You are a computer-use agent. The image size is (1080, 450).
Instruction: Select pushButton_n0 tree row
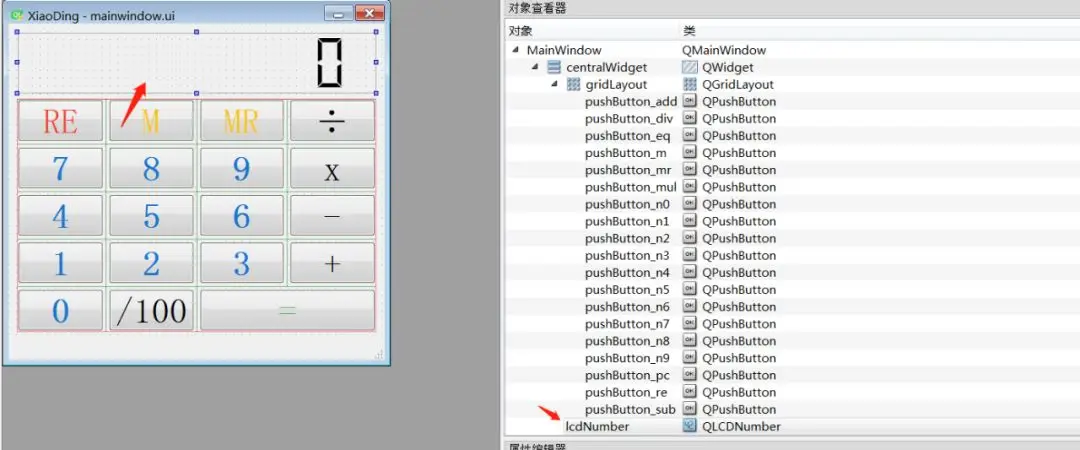tap(627, 205)
